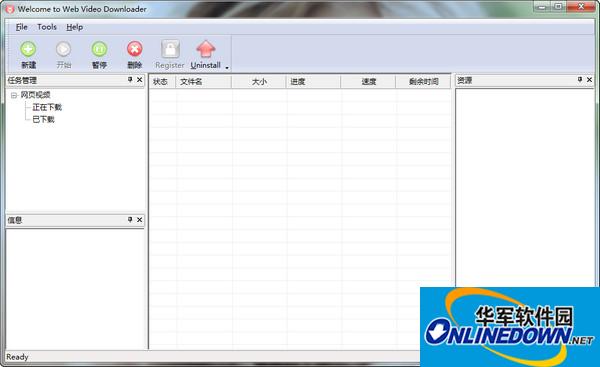
Task: Select 正在下载 in the task tree
Action: click(47, 107)
